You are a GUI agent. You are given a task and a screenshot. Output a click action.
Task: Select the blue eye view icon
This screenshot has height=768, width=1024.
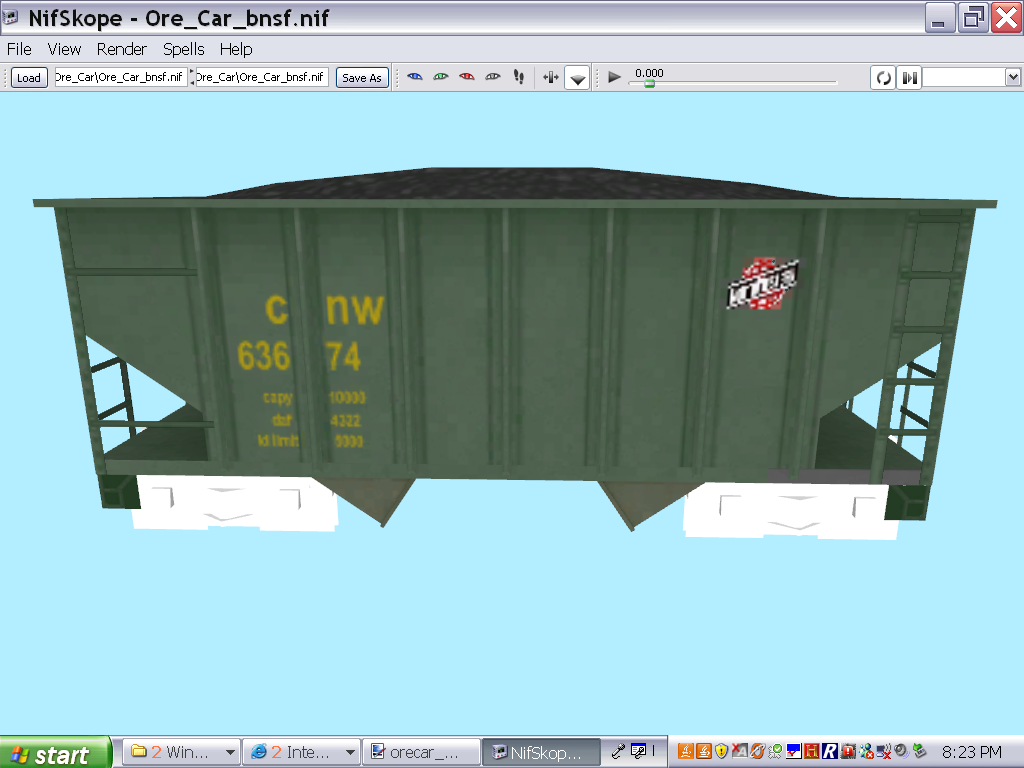coord(415,77)
